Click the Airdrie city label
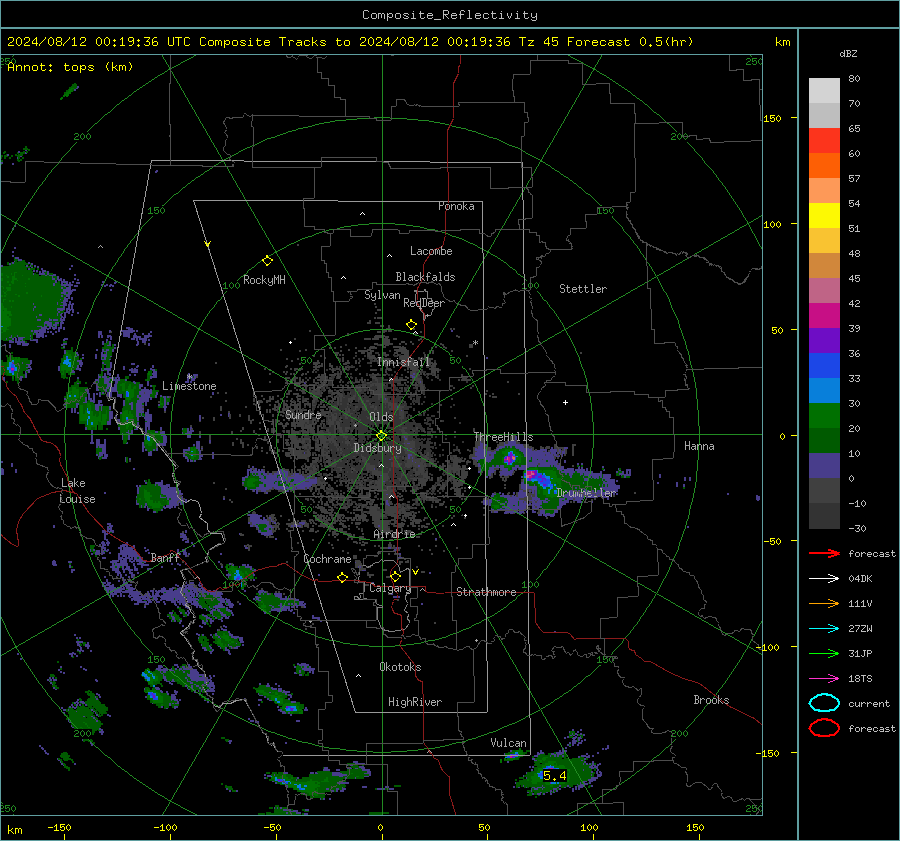This screenshot has width=900, height=841. pyautogui.click(x=394, y=534)
